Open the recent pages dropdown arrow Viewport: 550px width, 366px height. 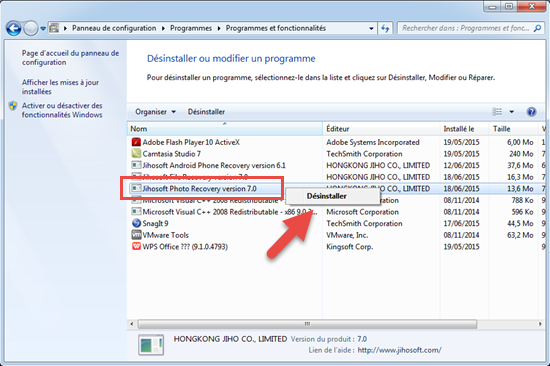click(43, 28)
